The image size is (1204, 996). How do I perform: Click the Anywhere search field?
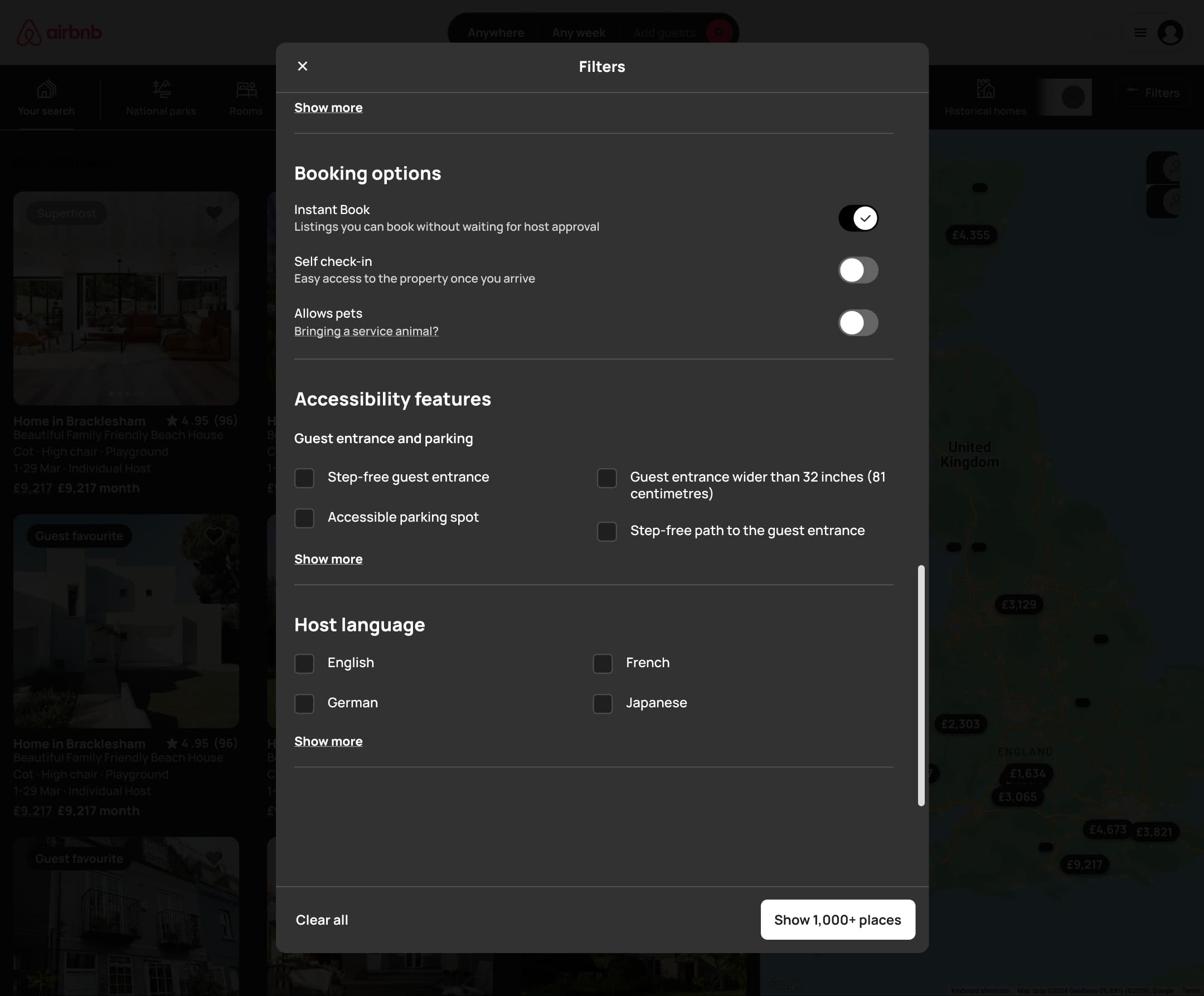pos(496,33)
